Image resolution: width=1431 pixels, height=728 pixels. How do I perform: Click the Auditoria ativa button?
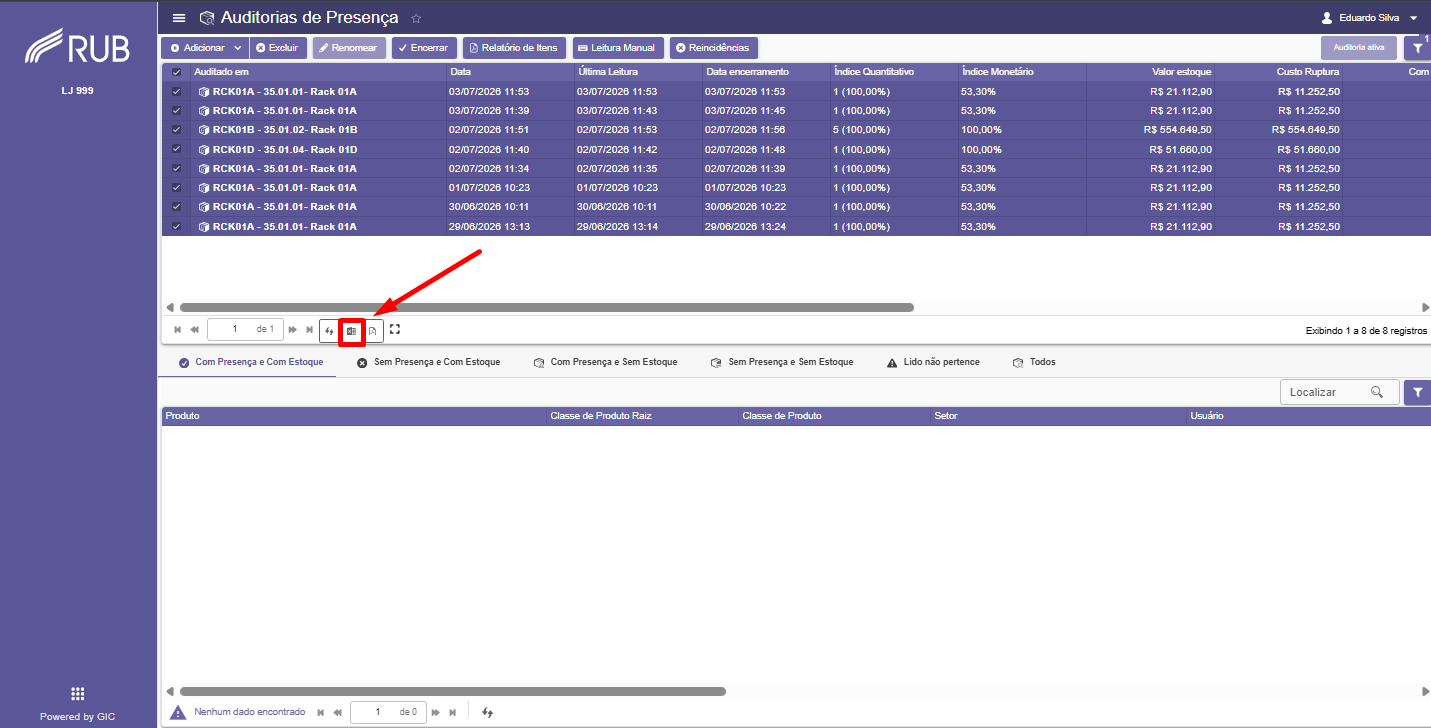point(1359,47)
